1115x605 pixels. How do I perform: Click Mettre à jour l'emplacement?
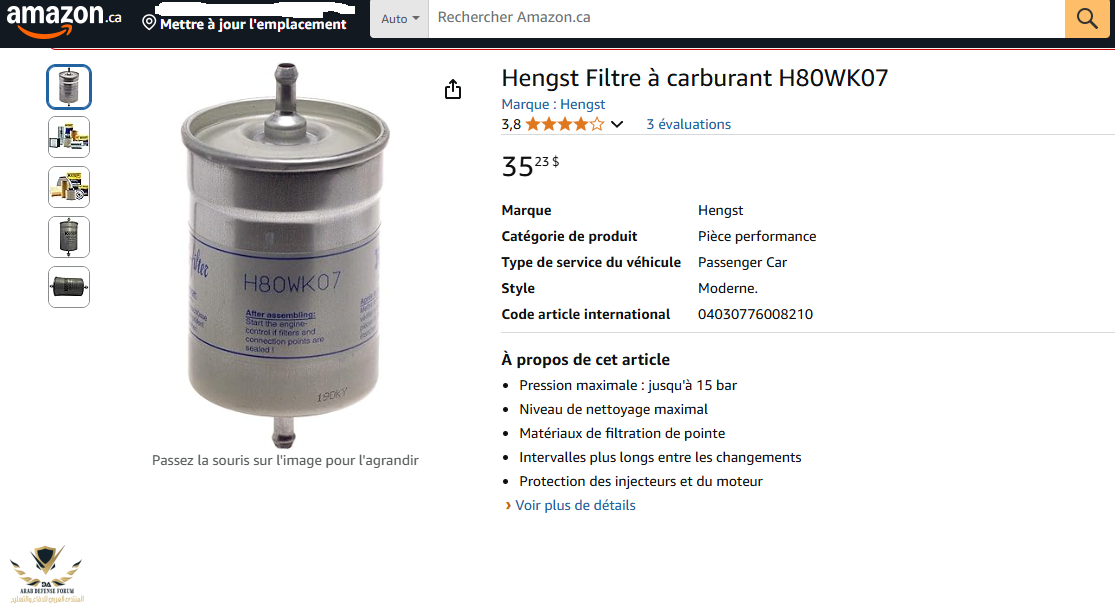(x=252, y=24)
